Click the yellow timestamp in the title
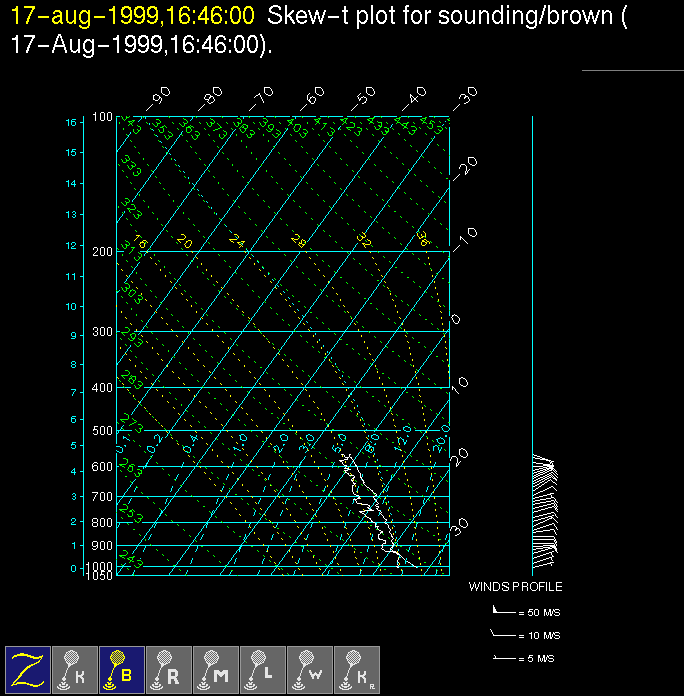The height and width of the screenshot is (696, 684). (x=132, y=17)
